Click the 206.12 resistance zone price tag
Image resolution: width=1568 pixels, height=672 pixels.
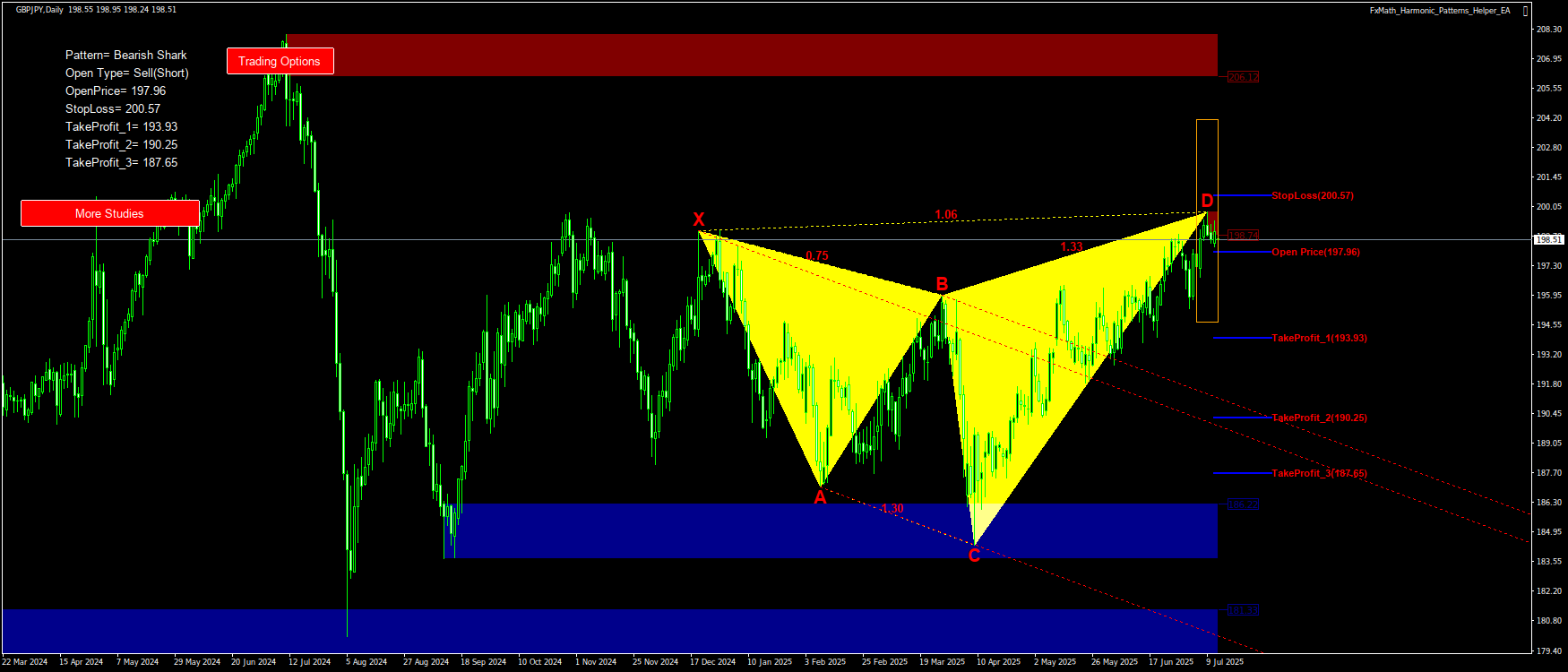pos(1243,77)
